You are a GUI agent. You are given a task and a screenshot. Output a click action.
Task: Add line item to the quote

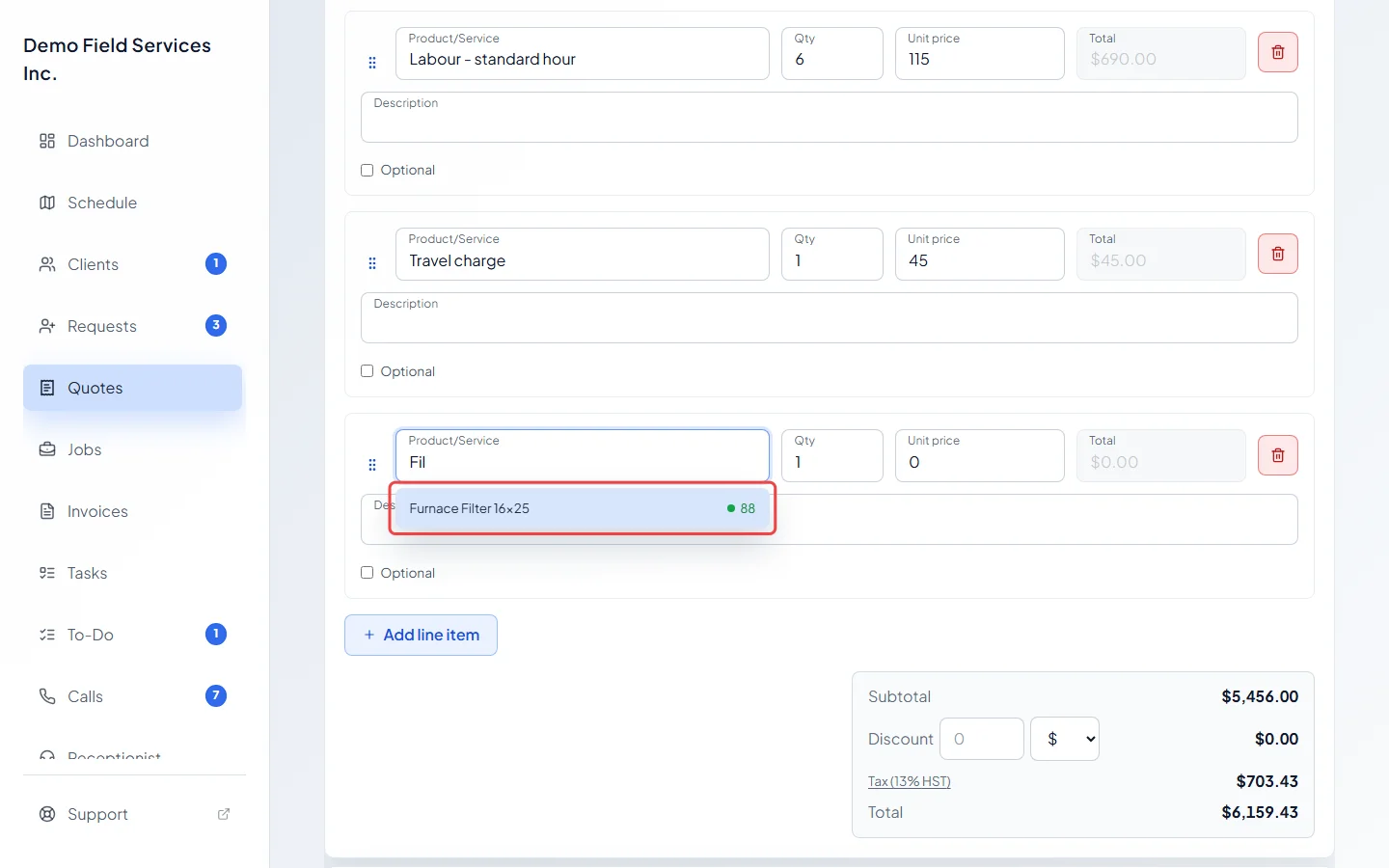(x=421, y=635)
